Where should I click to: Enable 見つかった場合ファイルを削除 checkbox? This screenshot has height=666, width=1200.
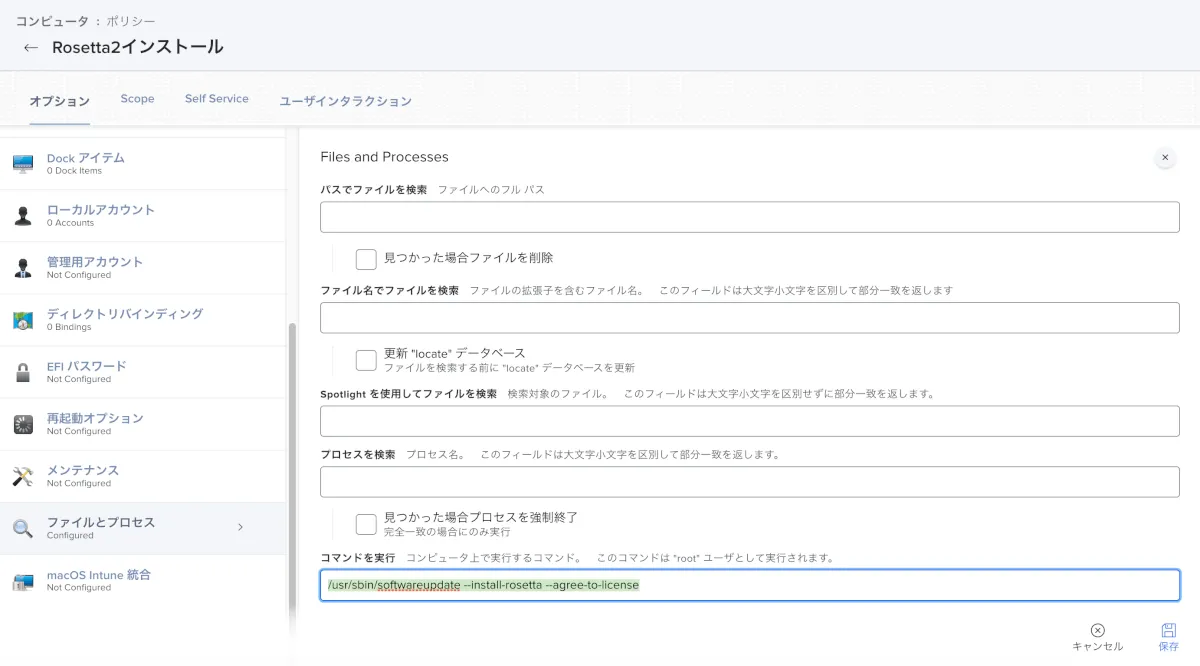point(366,259)
